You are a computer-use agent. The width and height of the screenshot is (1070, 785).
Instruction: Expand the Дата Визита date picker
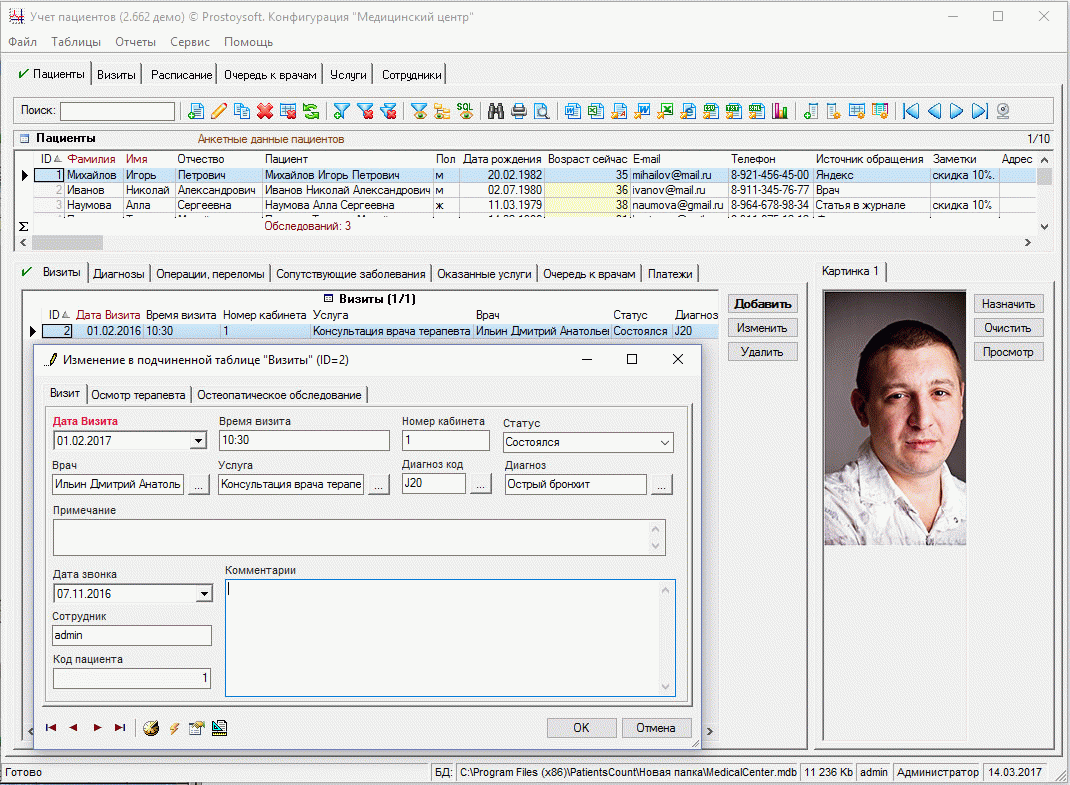(x=196, y=441)
